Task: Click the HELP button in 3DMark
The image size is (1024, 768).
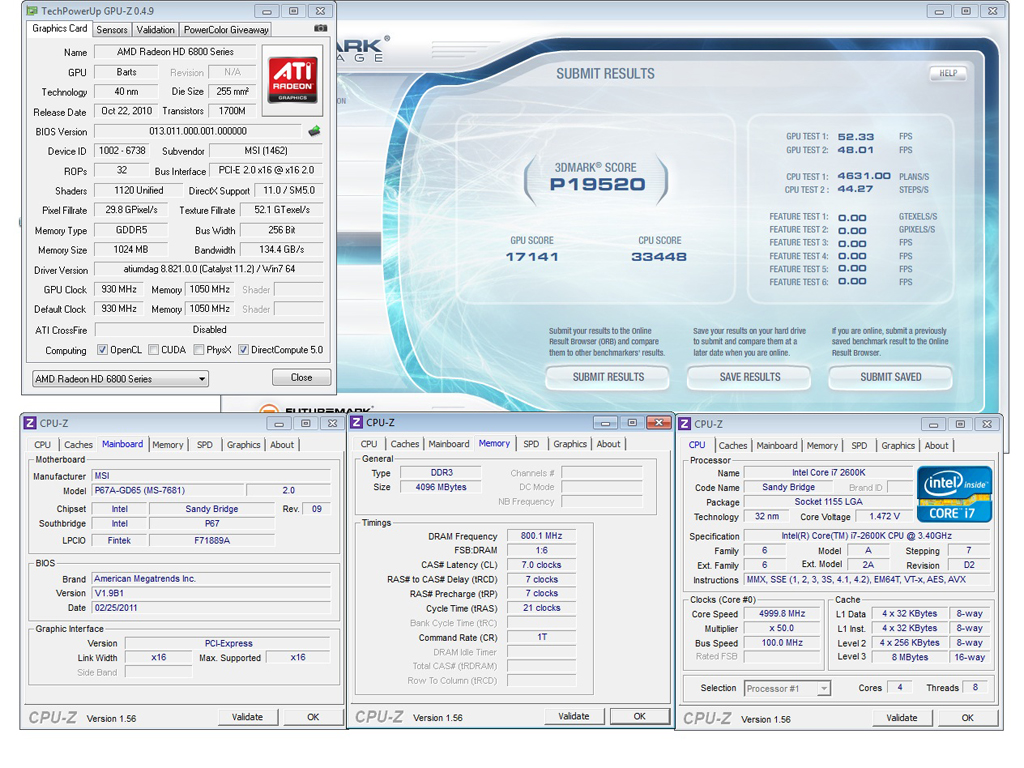Action: coord(948,73)
